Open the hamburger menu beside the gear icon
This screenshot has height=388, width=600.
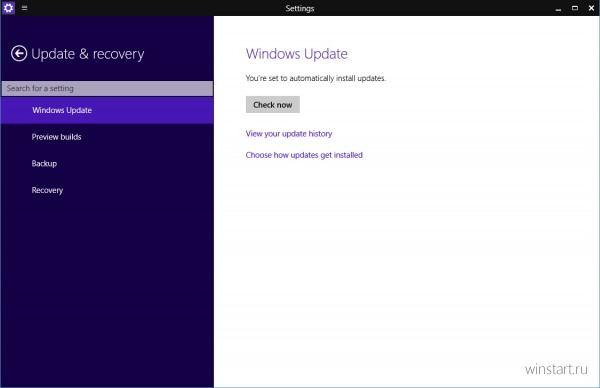point(24,8)
